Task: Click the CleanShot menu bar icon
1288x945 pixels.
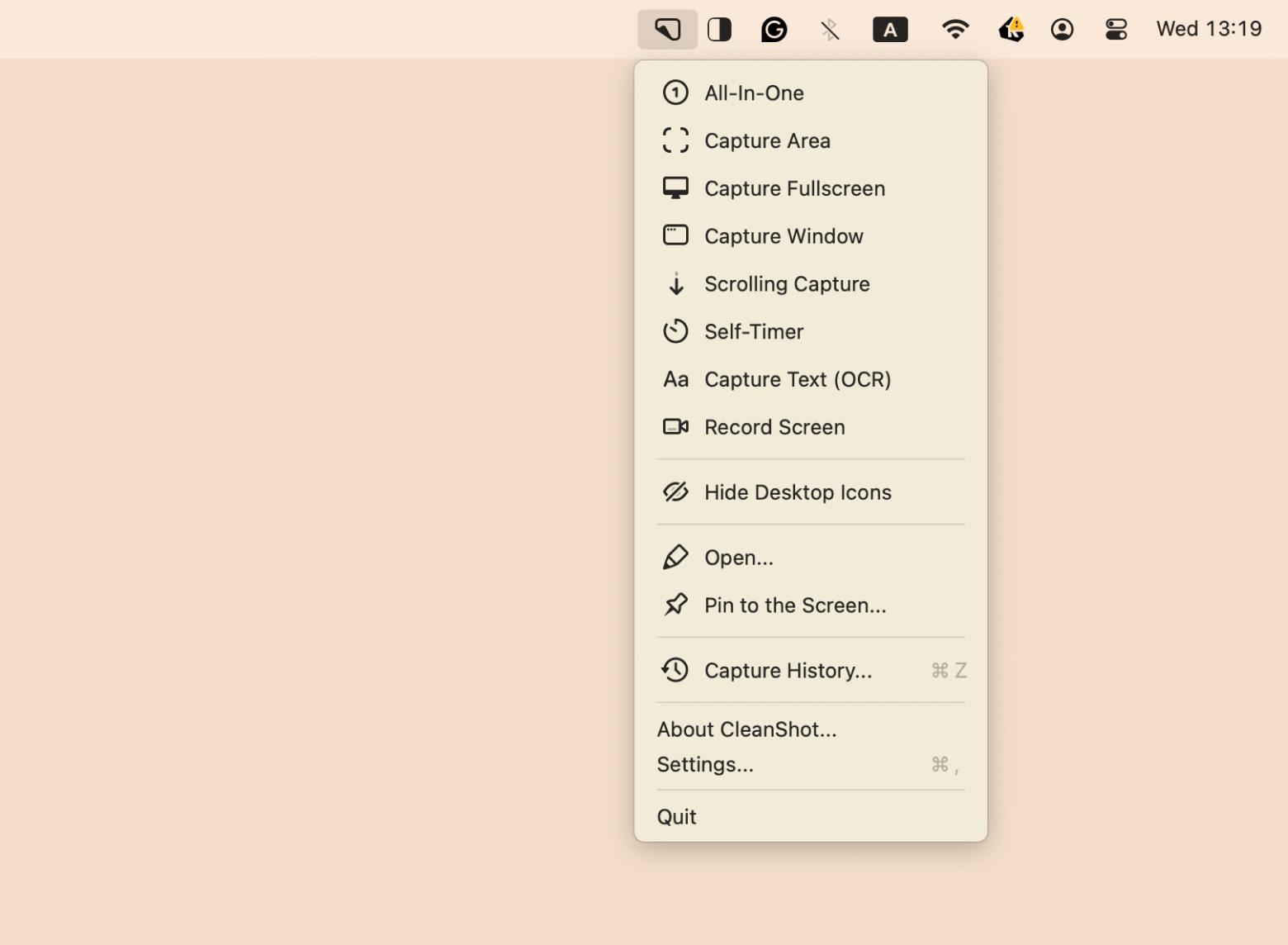Action: (x=667, y=30)
